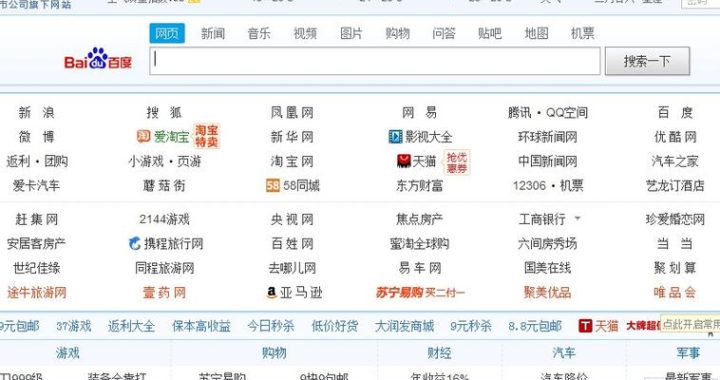The height and width of the screenshot is (380, 720).
Task: Click the 淘宝特卖 badge
Action: click(206, 136)
